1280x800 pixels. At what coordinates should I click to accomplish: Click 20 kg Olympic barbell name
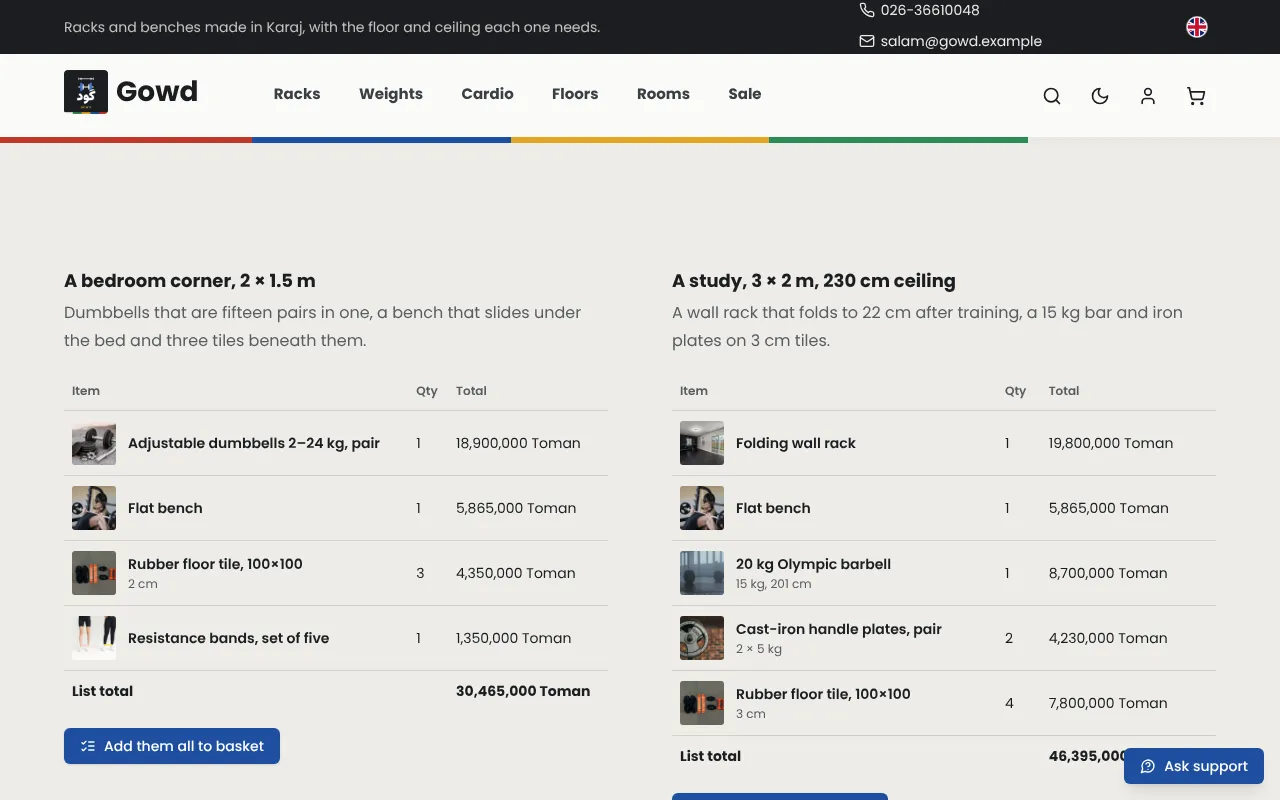tap(813, 564)
